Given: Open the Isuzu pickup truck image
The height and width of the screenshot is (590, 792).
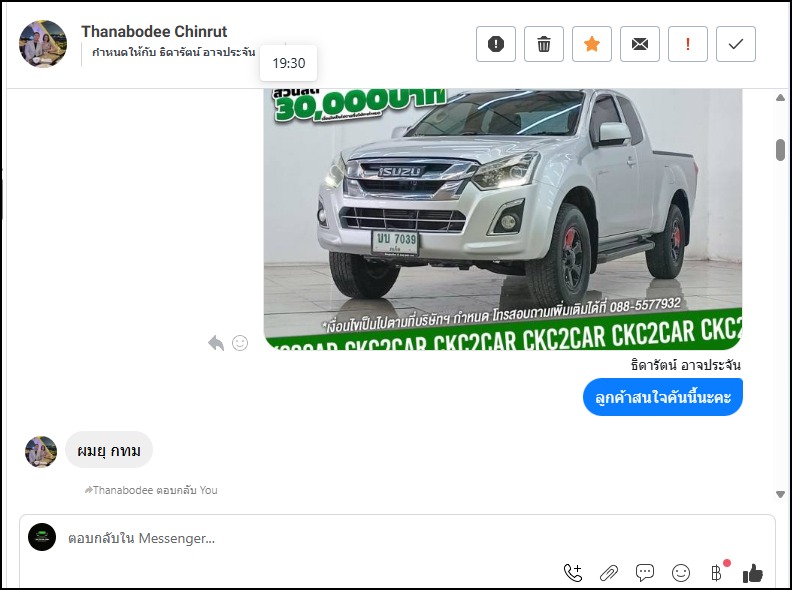Looking at the screenshot, I should tap(503, 219).
